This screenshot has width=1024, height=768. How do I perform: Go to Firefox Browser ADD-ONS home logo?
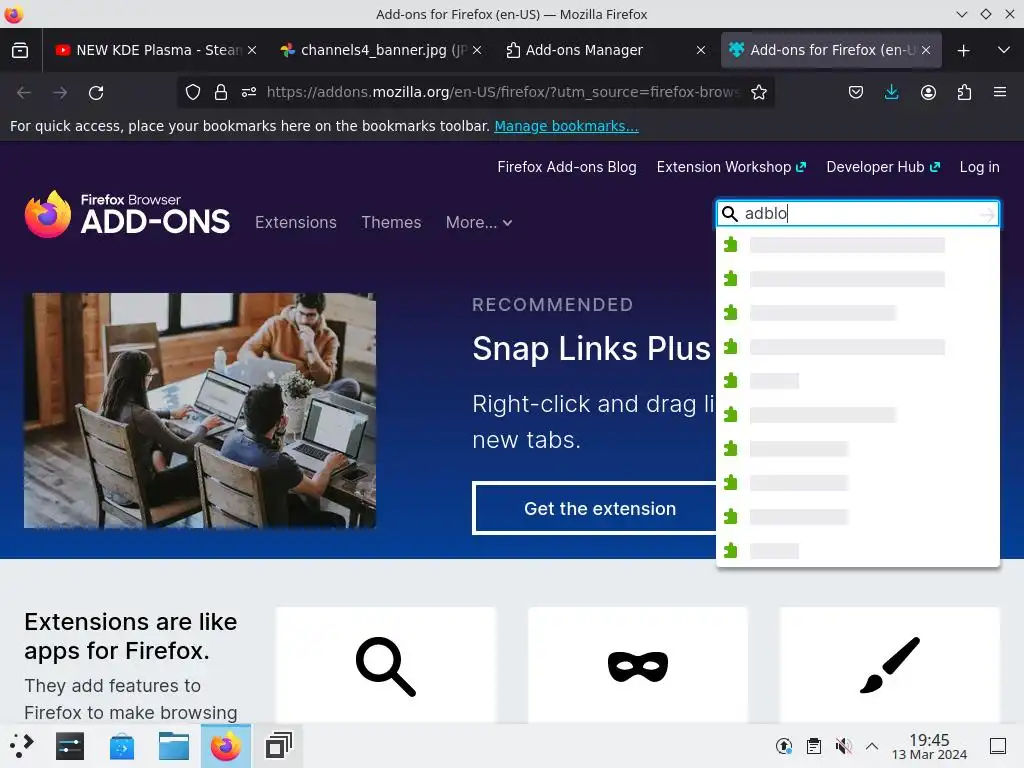127,214
